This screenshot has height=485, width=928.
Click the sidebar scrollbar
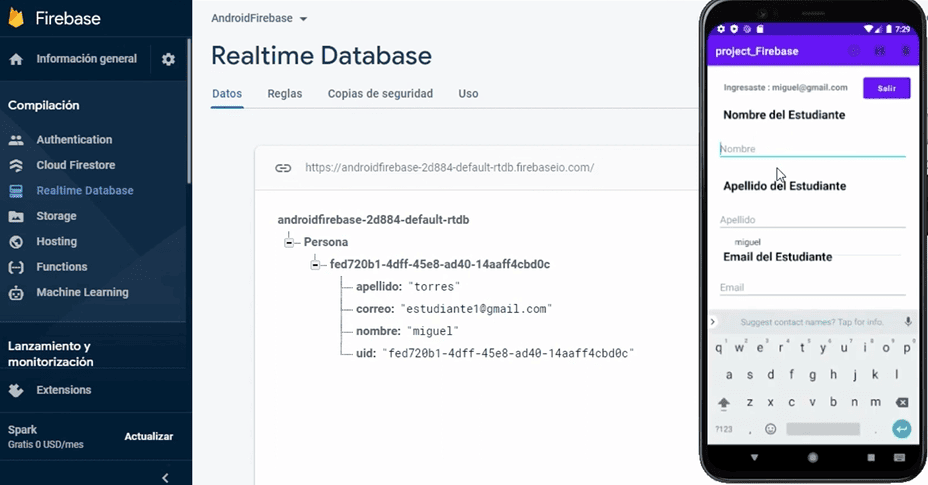(x=189, y=111)
